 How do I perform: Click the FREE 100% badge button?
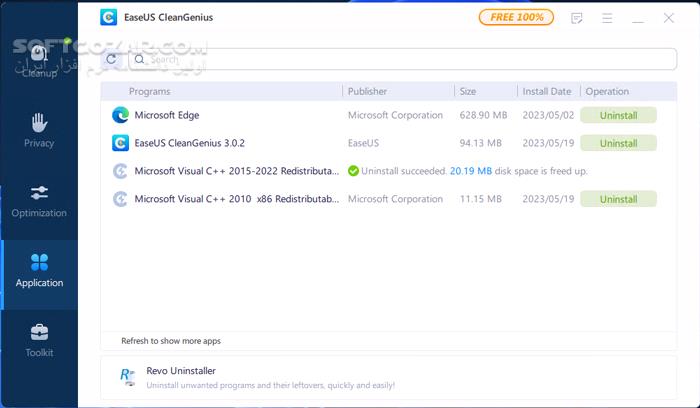(516, 17)
